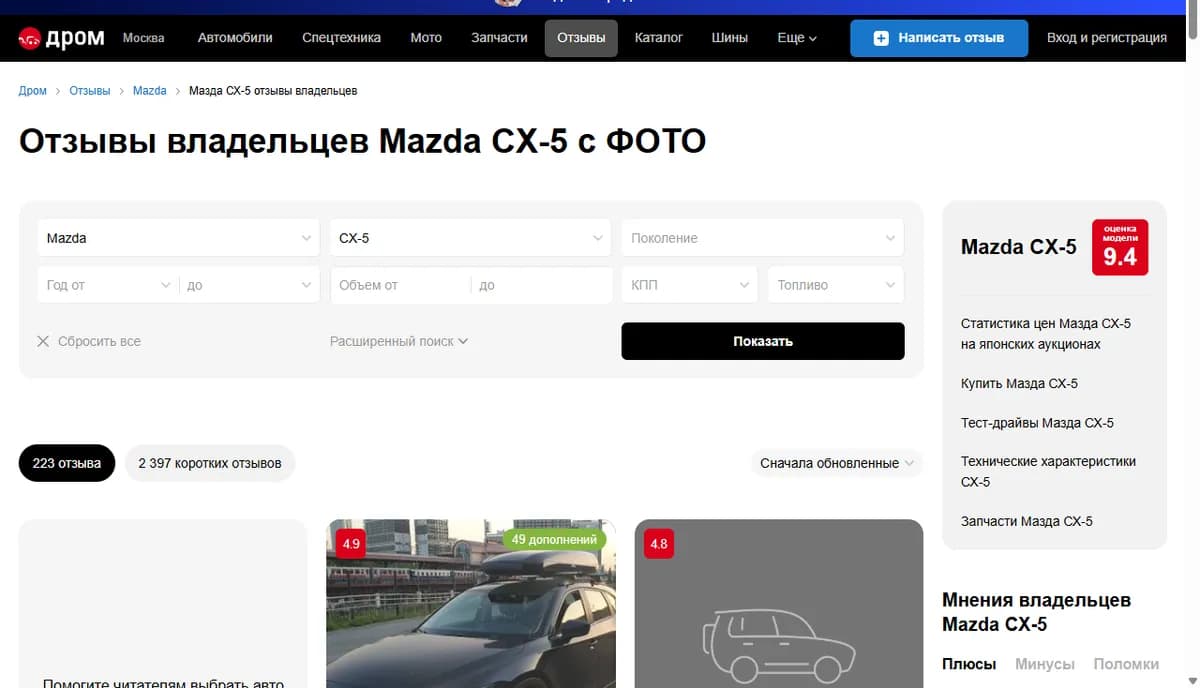Switch to Плюсы tab
This screenshot has height=688, width=1200.
[x=969, y=664]
